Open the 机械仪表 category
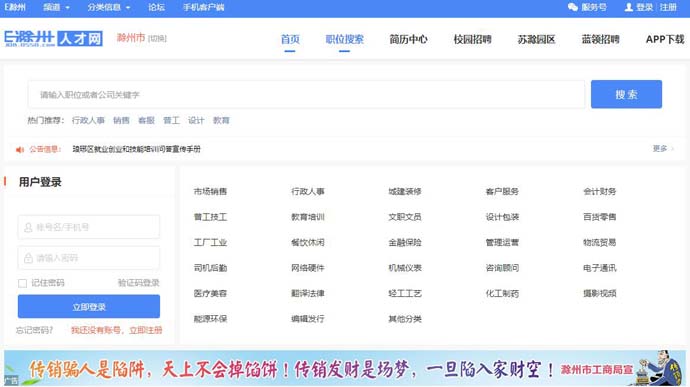Image resolution: width=690 pixels, height=387 pixels. tap(405, 268)
